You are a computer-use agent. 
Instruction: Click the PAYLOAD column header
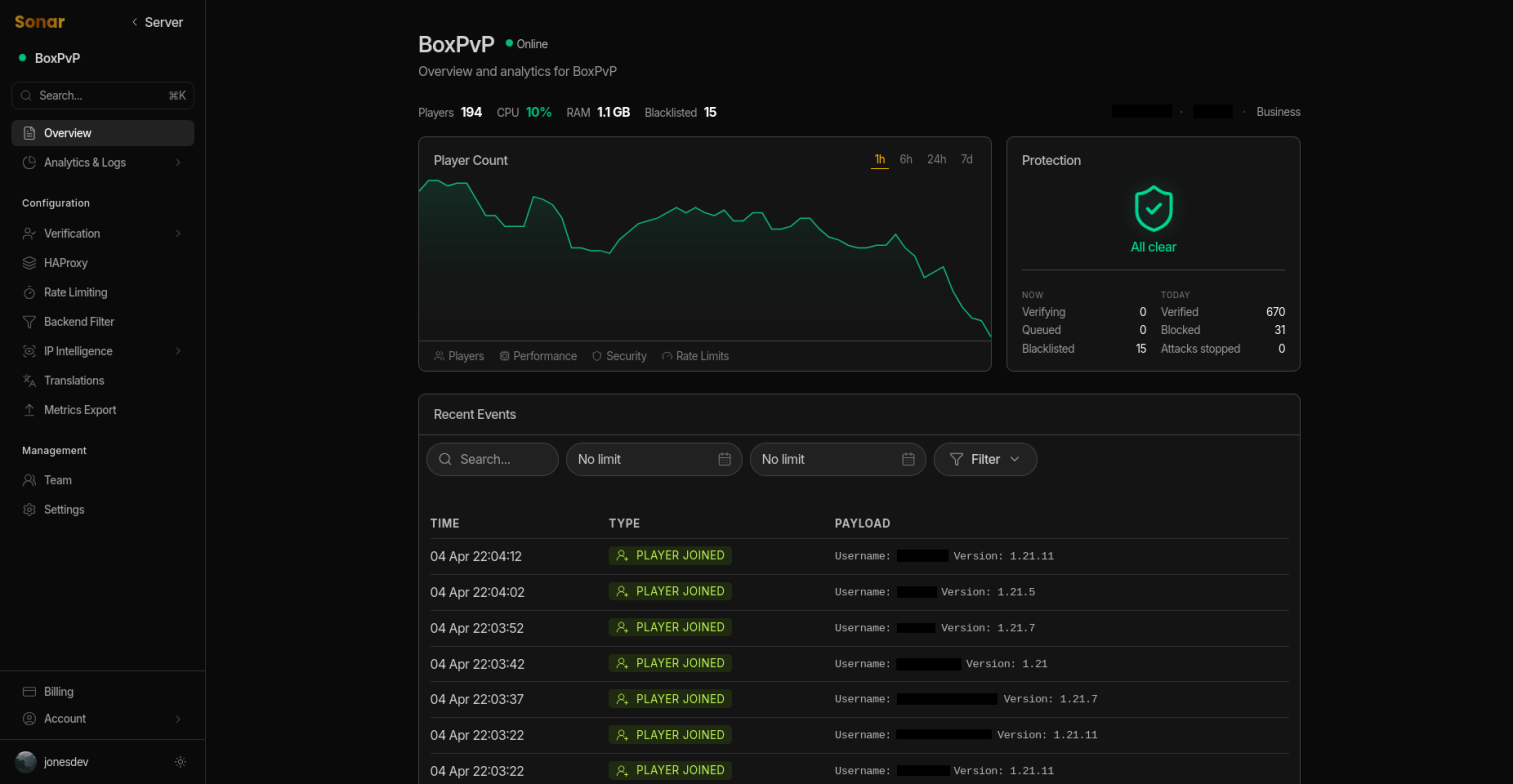(x=862, y=523)
